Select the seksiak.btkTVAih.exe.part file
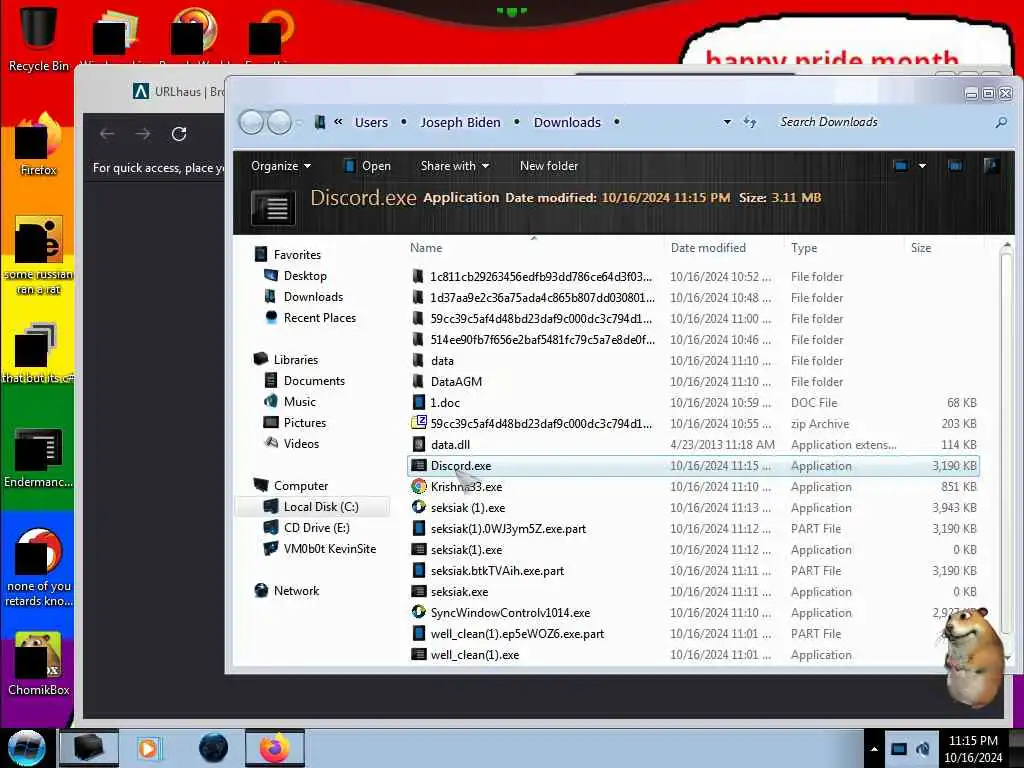1024x768 pixels. [x=497, y=571]
